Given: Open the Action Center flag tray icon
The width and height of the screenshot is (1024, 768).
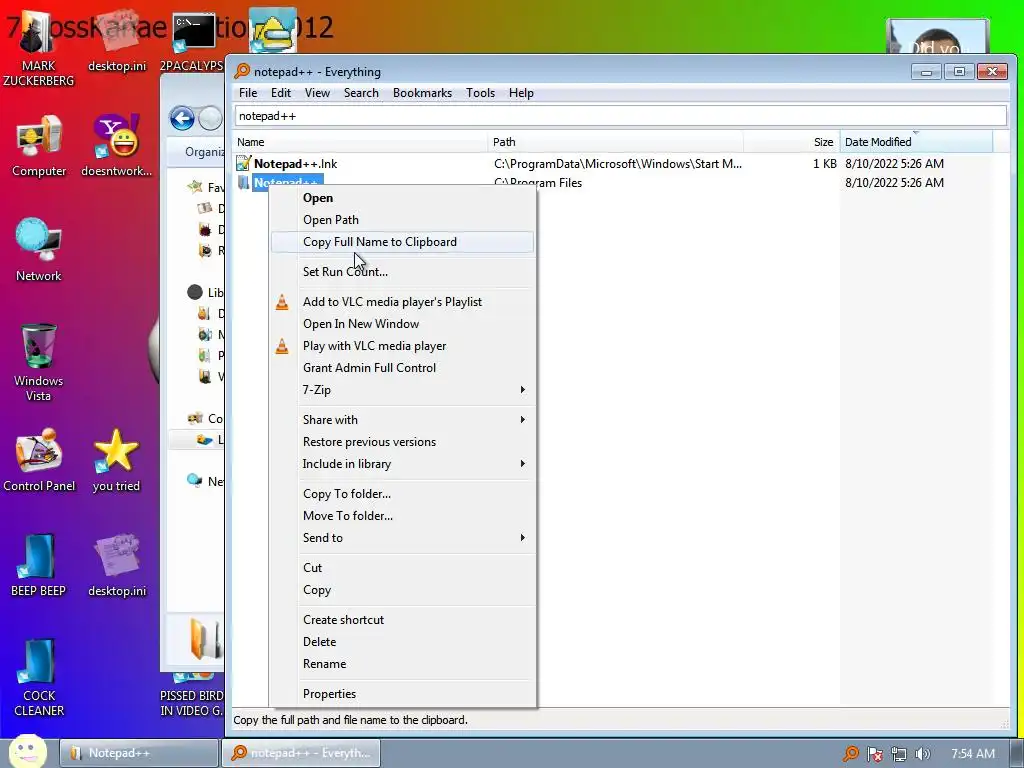Looking at the screenshot, I should 874,754.
